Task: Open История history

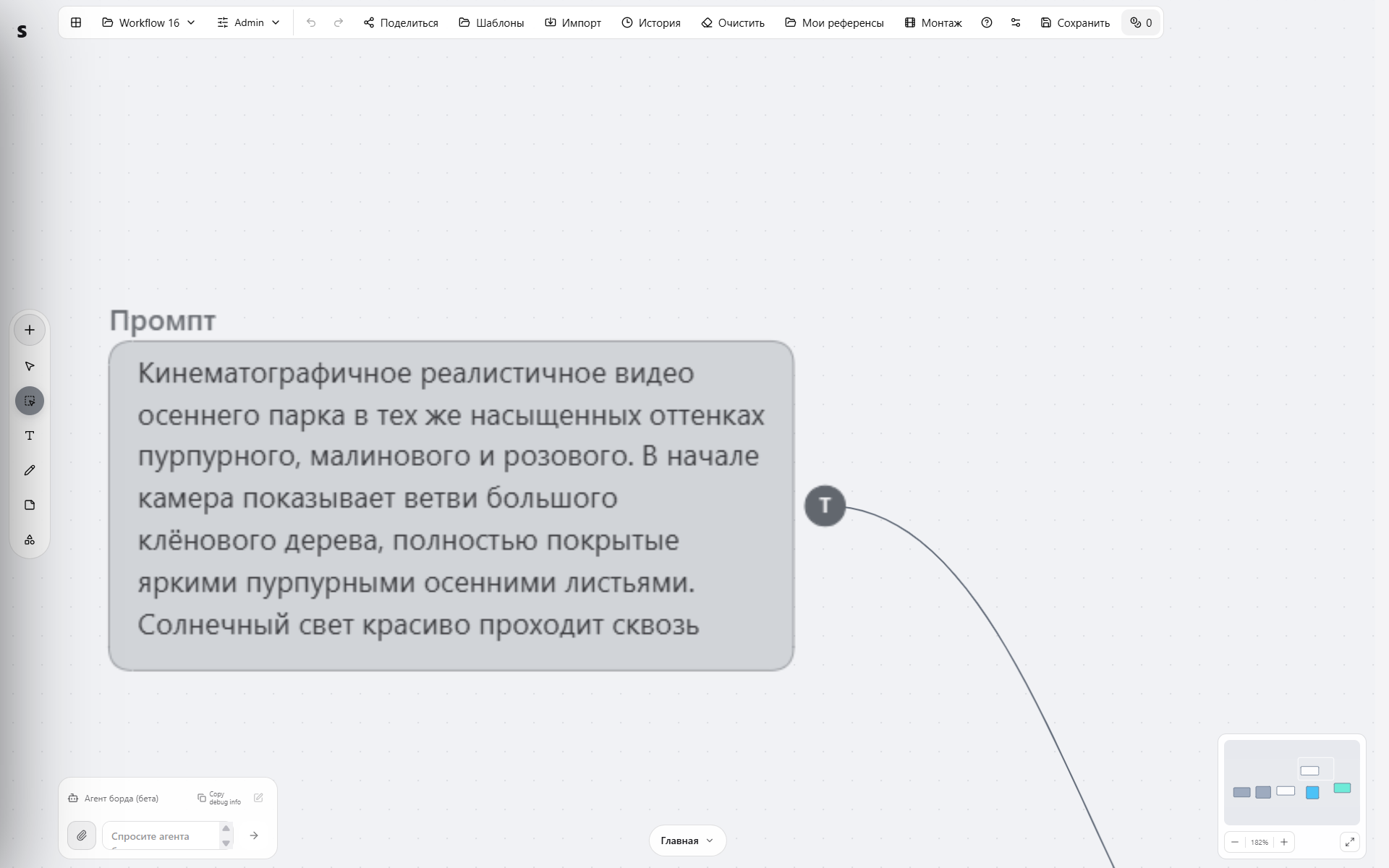Action: [x=651, y=22]
